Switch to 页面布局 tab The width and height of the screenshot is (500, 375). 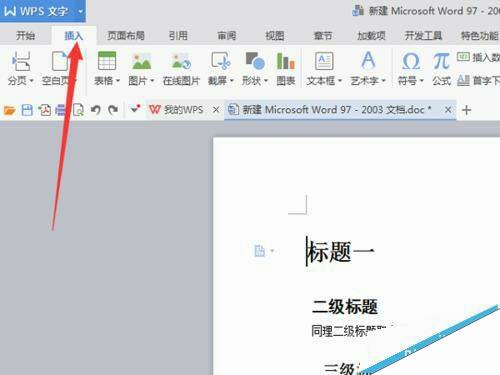point(126,35)
